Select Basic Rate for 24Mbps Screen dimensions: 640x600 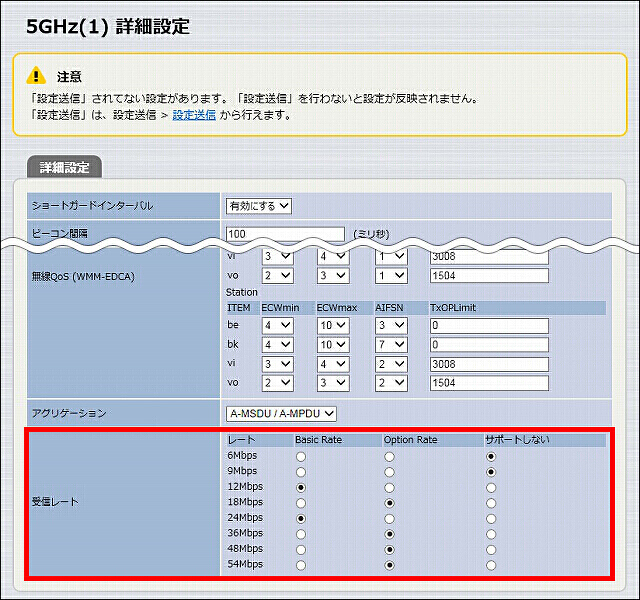(x=301, y=519)
